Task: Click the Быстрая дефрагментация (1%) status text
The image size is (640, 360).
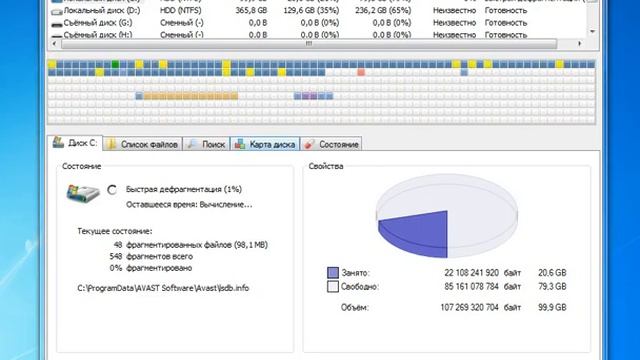Action: (x=184, y=189)
